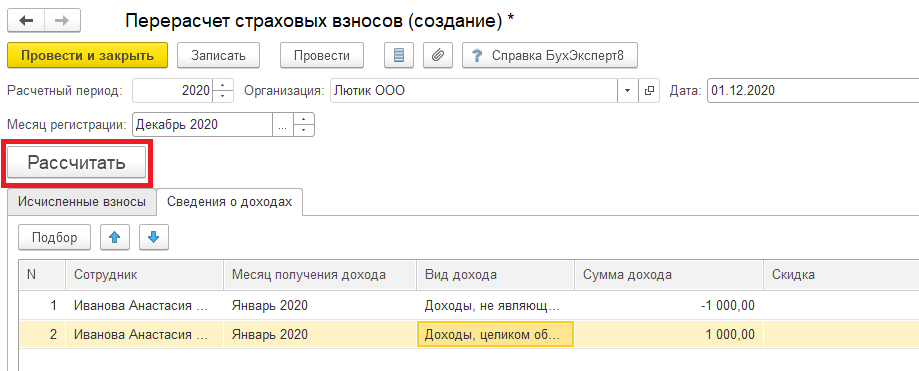Select the Доходы, целиком об… cell in row 2
This screenshot has width=919, height=371.
[495, 335]
